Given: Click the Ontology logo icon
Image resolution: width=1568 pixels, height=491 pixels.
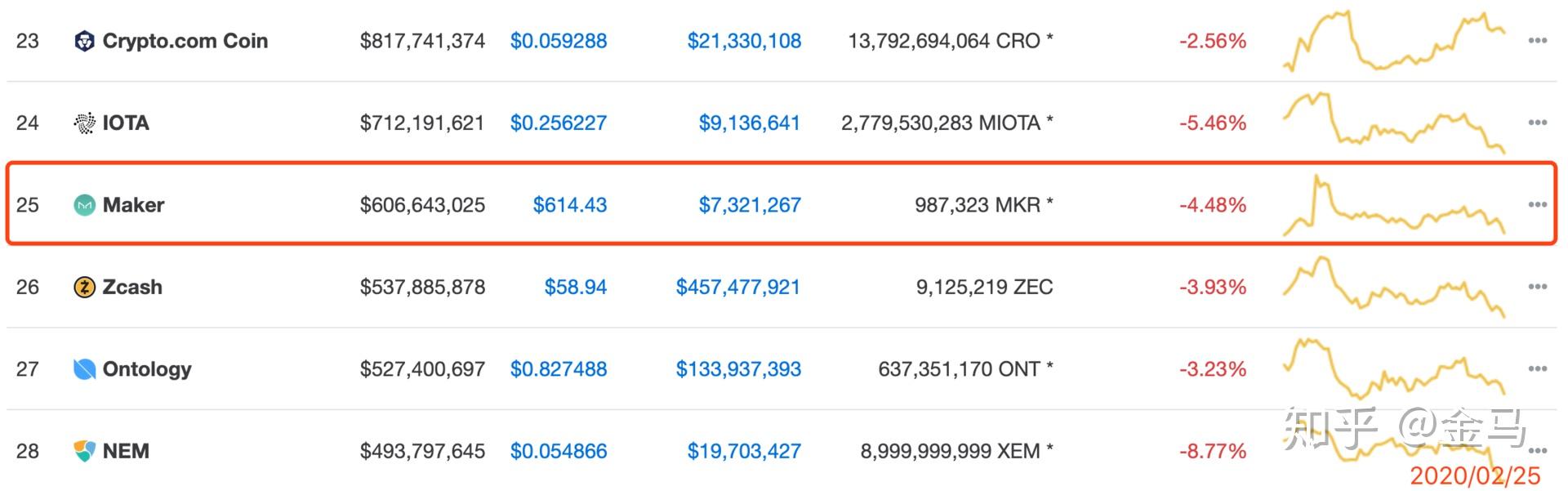Looking at the screenshot, I should point(84,369).
